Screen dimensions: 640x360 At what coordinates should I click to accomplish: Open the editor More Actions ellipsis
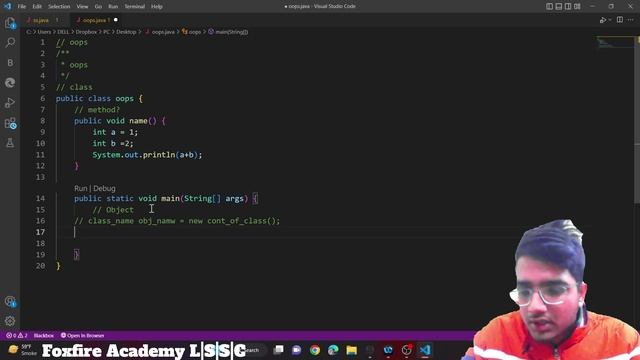click(631, 20)
